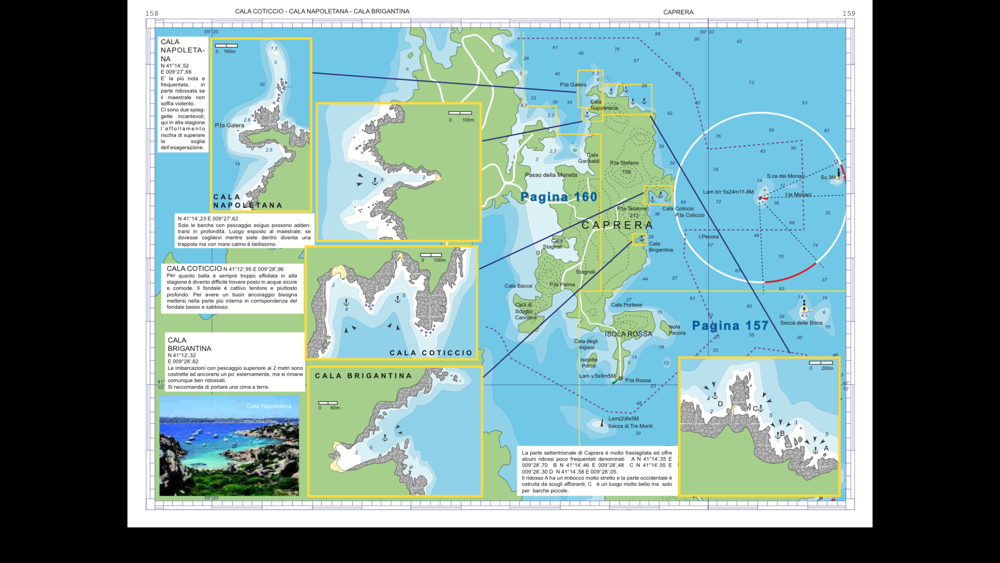Click the "Lam.b/r 5s24m11-8M" lighthouse label
1000x563 pixels.
[x=728, y=192]
